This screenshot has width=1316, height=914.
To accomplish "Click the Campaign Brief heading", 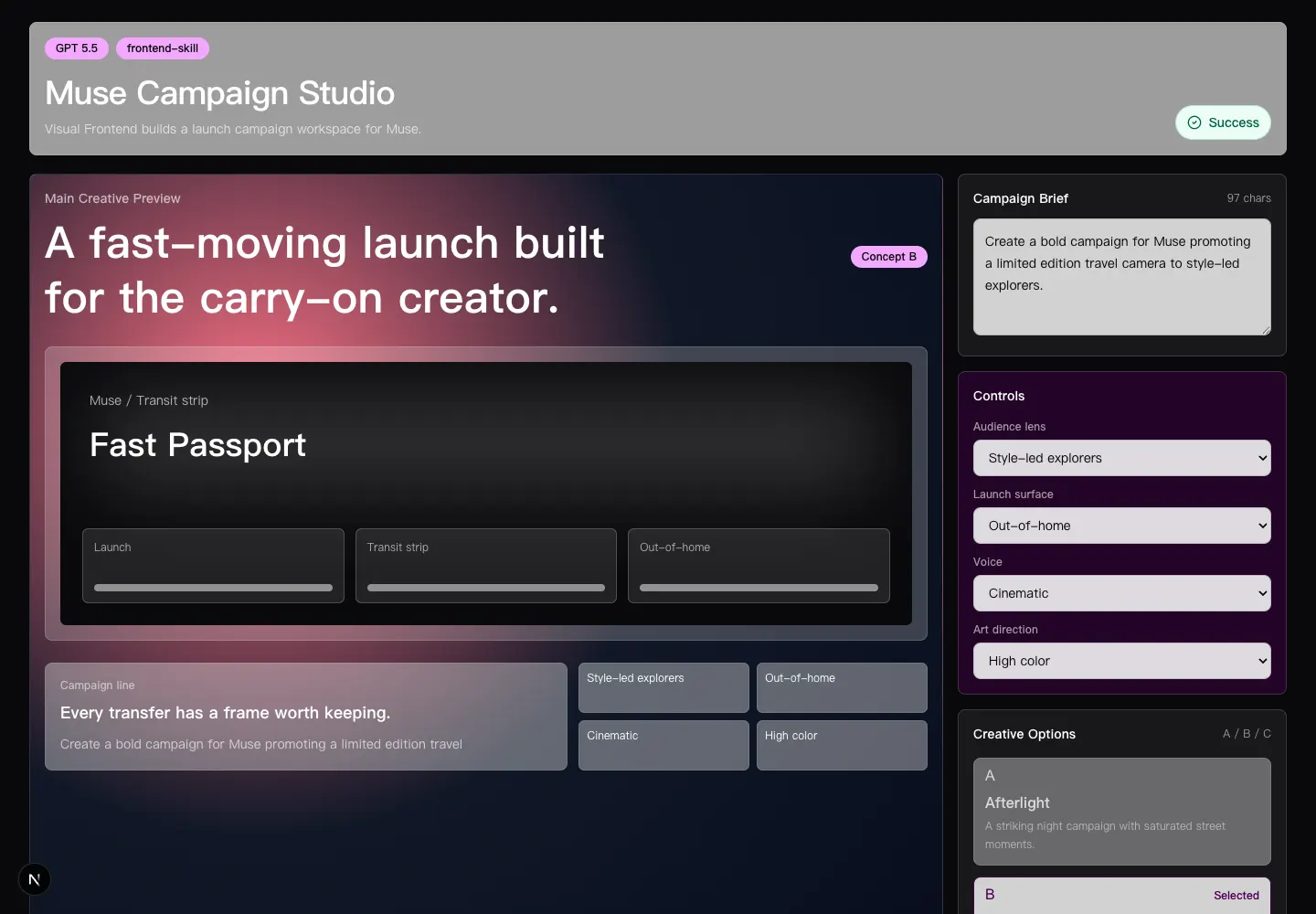I will (x=1021, y=198).
